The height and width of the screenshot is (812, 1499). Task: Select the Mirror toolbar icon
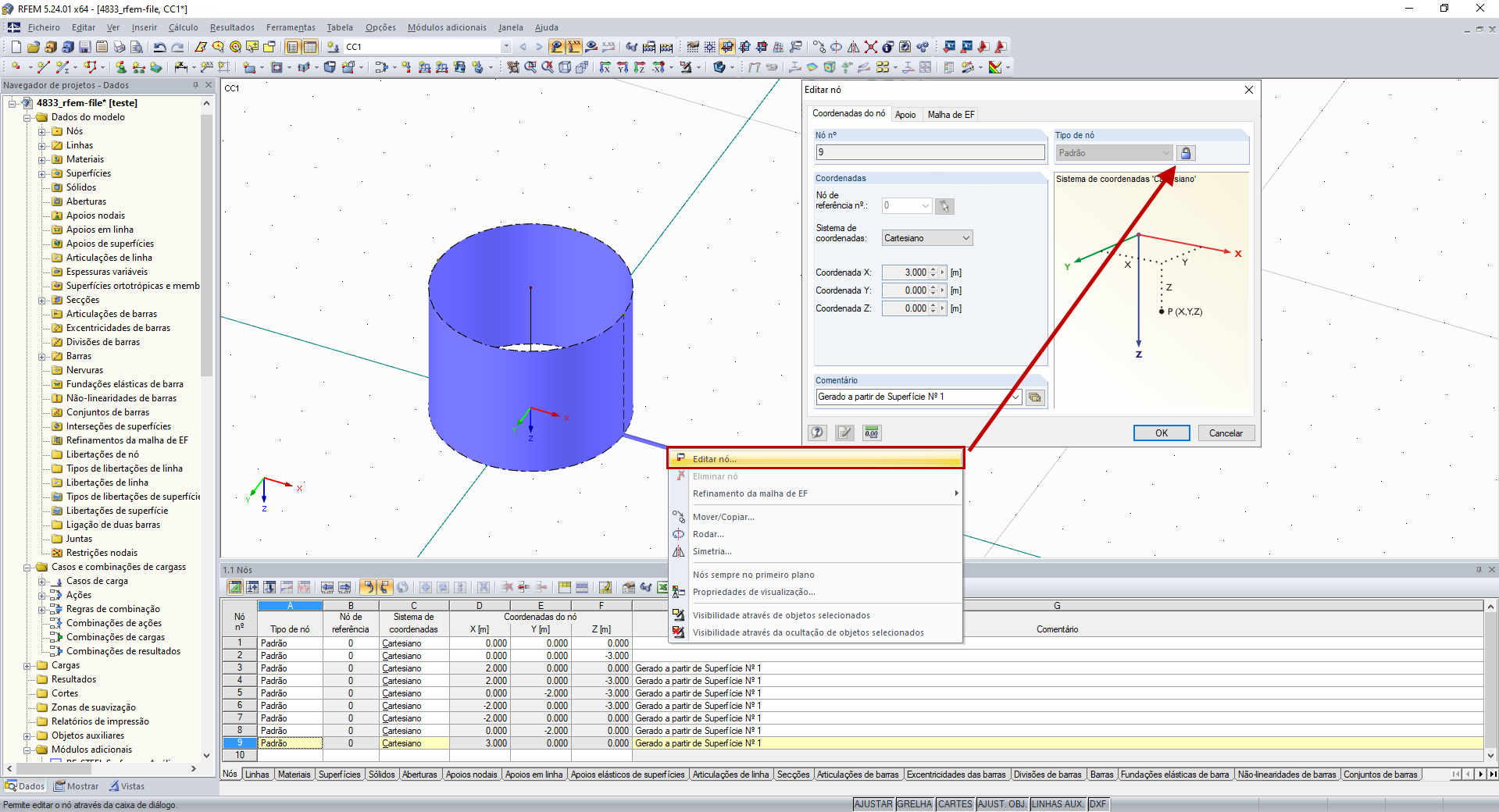coord(853,47)
